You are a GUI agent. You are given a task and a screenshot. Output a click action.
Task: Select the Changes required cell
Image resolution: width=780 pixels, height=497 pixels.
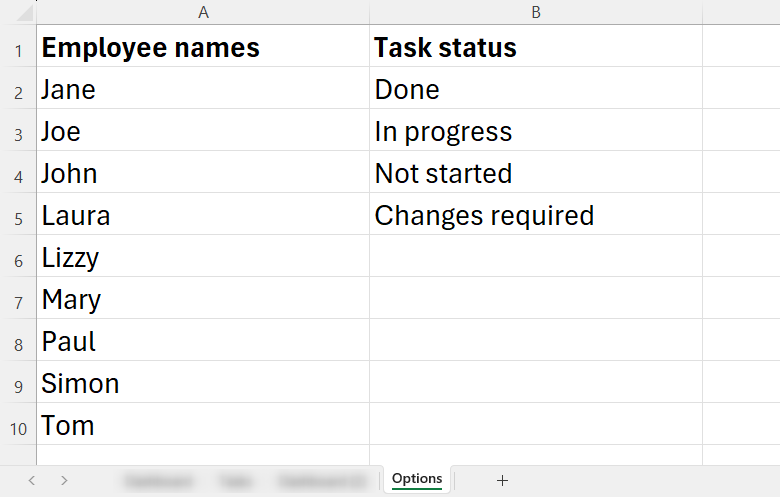[x=536, y=214]
